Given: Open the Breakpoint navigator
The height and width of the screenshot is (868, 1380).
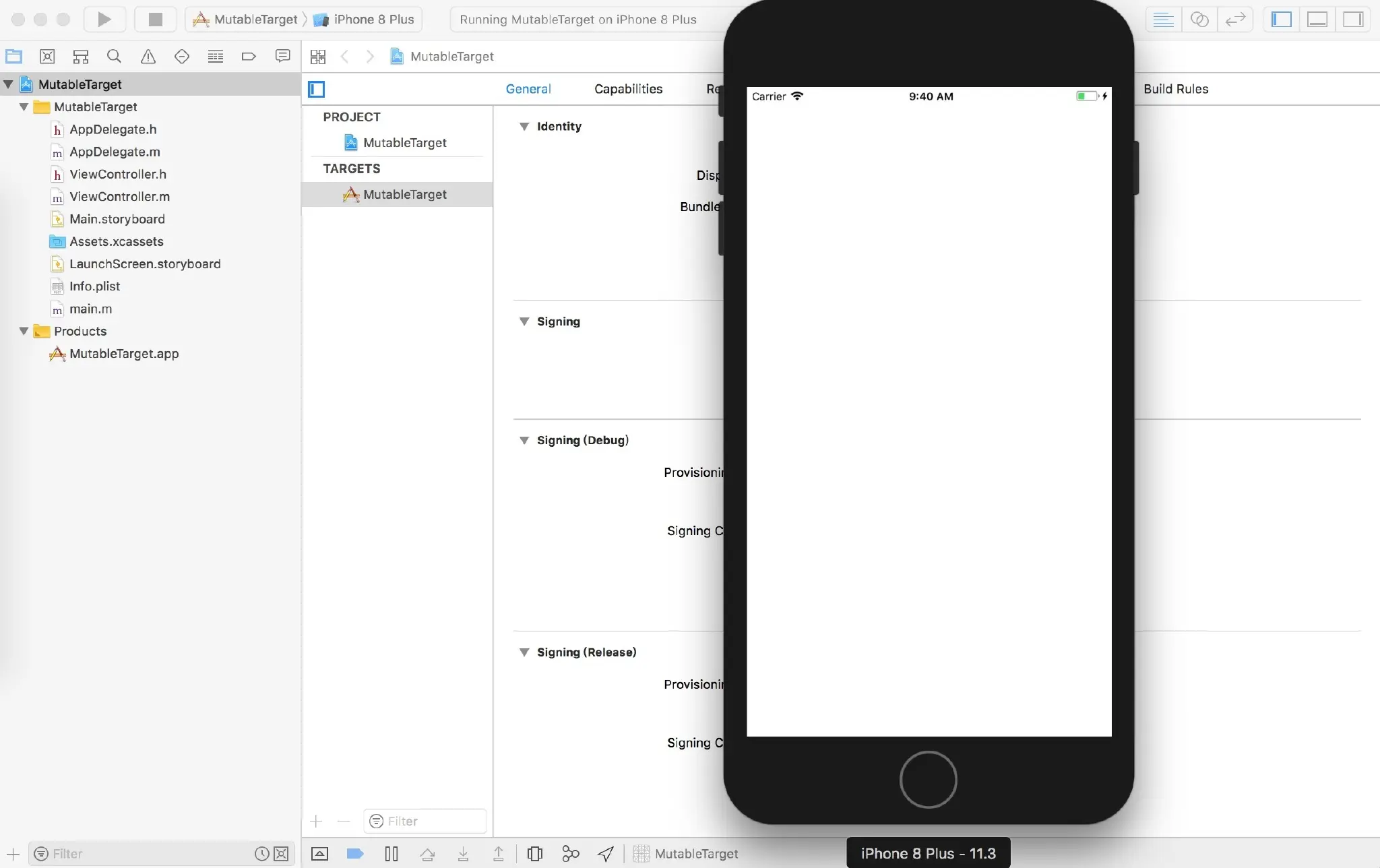Looking at the screenshot, I should [x=249, y=57].
